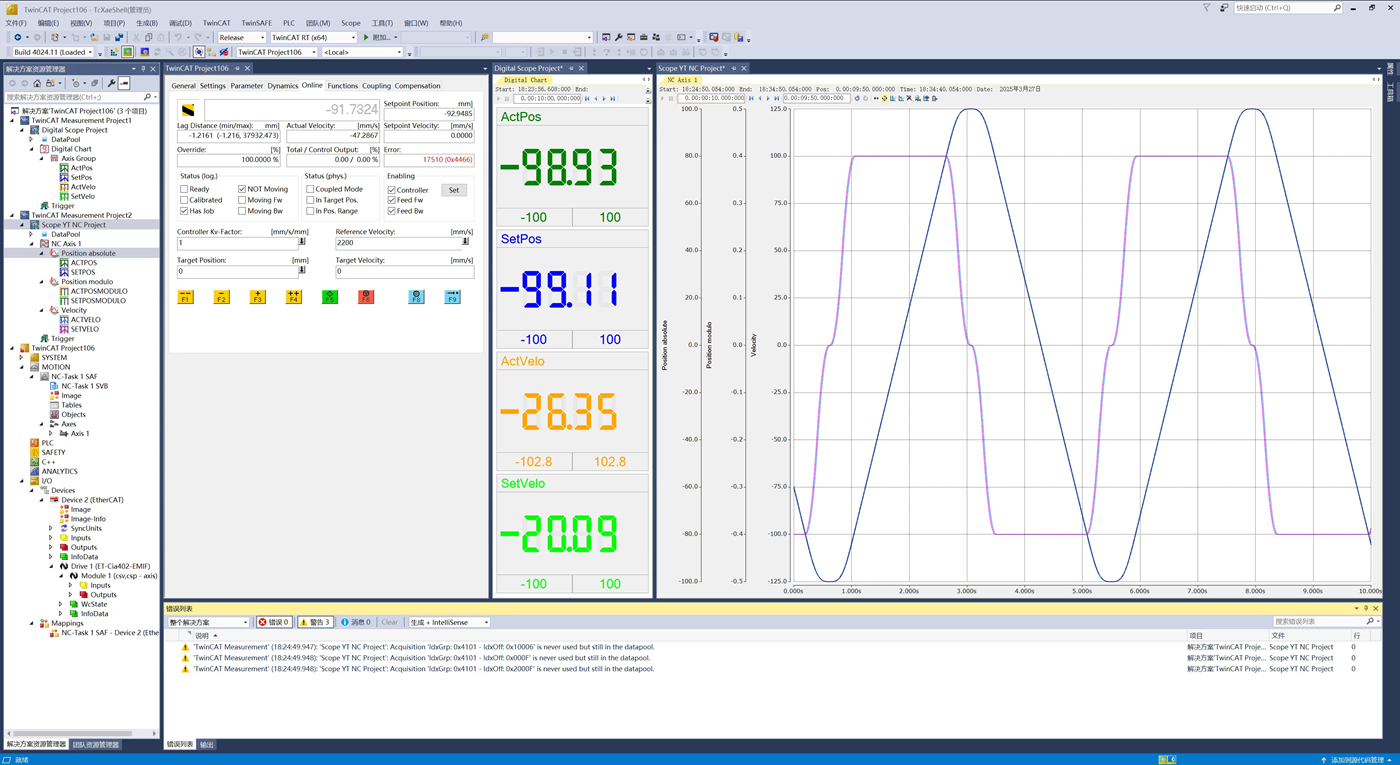Switch to the Parameter tab
1400x765 pixels.
[246, 86]
